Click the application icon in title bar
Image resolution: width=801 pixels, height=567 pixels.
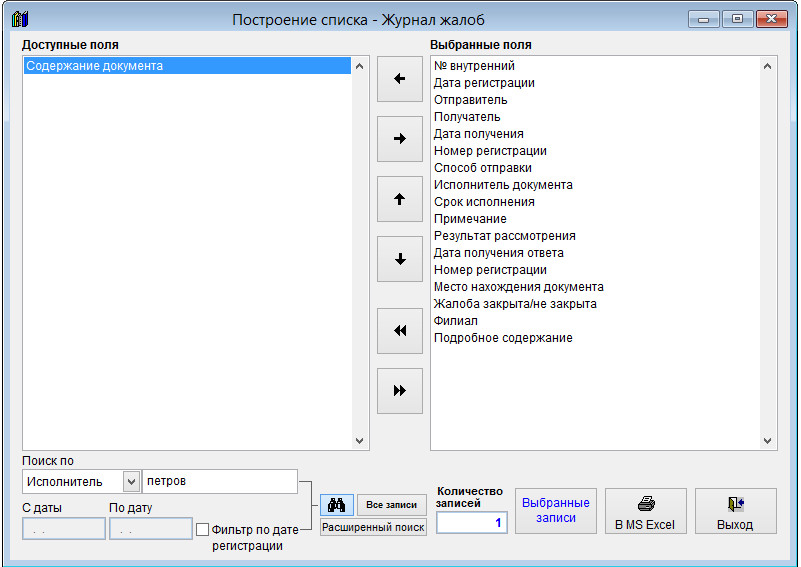pyautogui.click(x=20, y=19)
